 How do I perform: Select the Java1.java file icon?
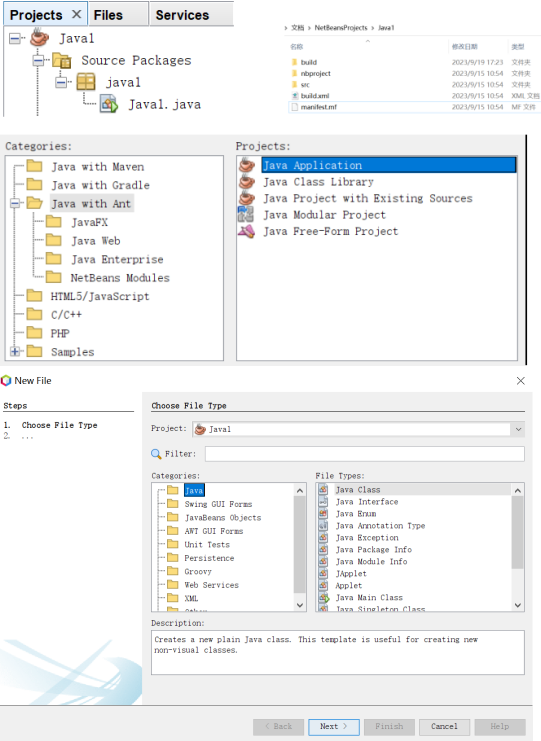tap(109, 104)
